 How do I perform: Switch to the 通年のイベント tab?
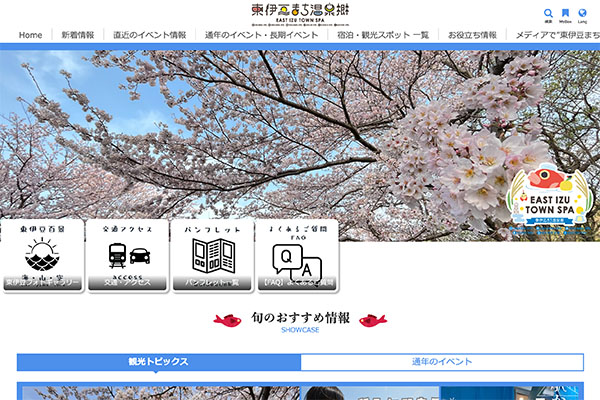point(442,362)
